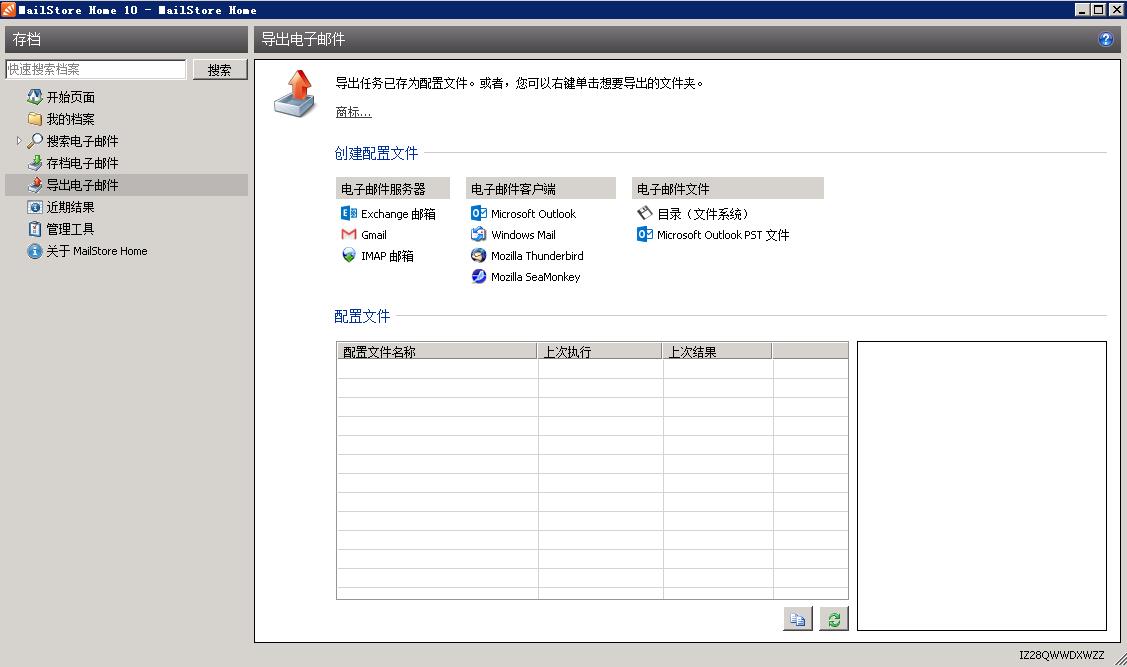Open help via the blue question mark
This screenshot has height=667, width=1127.
[x=1105, y=40]
